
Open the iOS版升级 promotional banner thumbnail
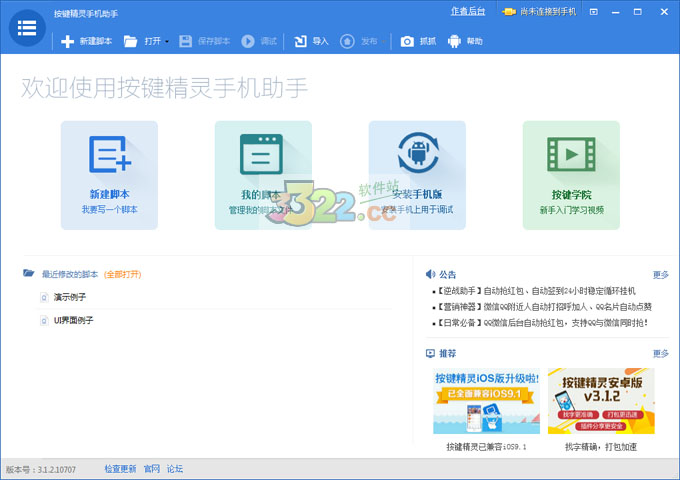tap(485, 401)
